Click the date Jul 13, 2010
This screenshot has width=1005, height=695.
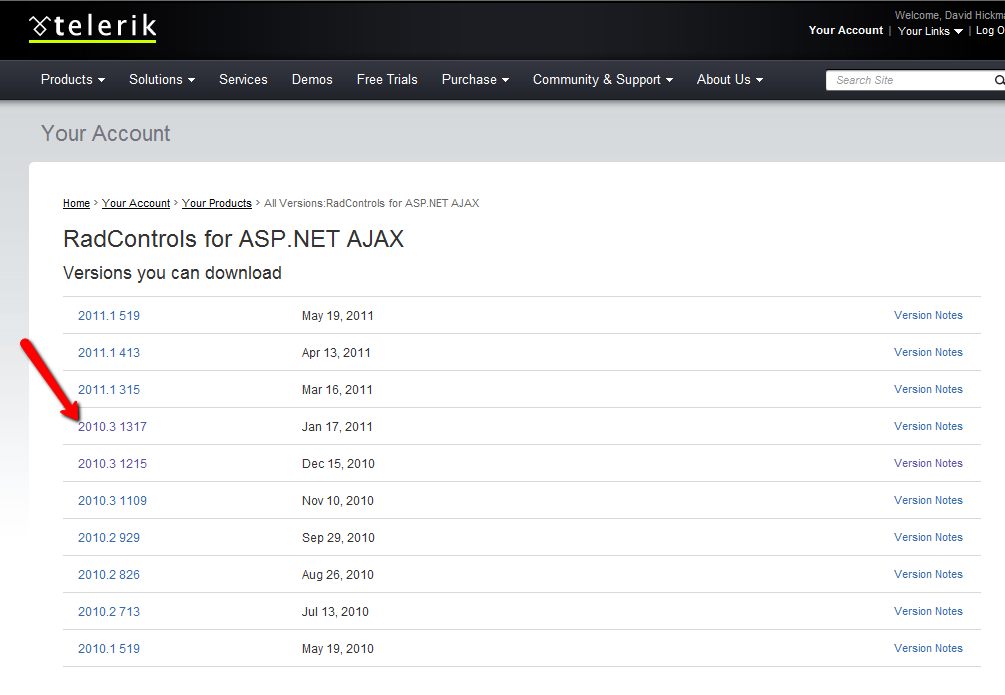tap(335, 612)
